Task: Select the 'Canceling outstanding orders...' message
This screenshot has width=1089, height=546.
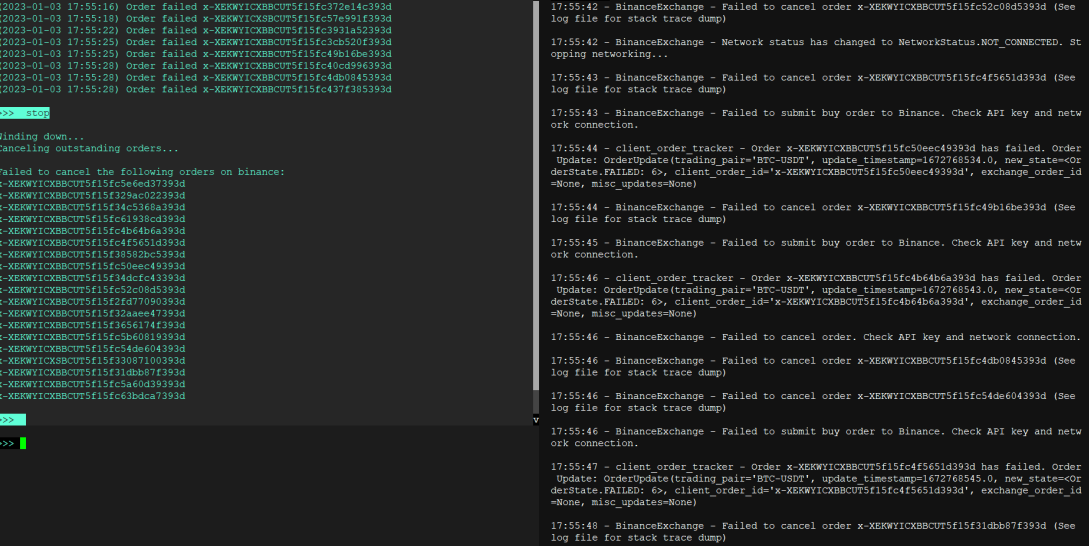Action: [89, 149]
